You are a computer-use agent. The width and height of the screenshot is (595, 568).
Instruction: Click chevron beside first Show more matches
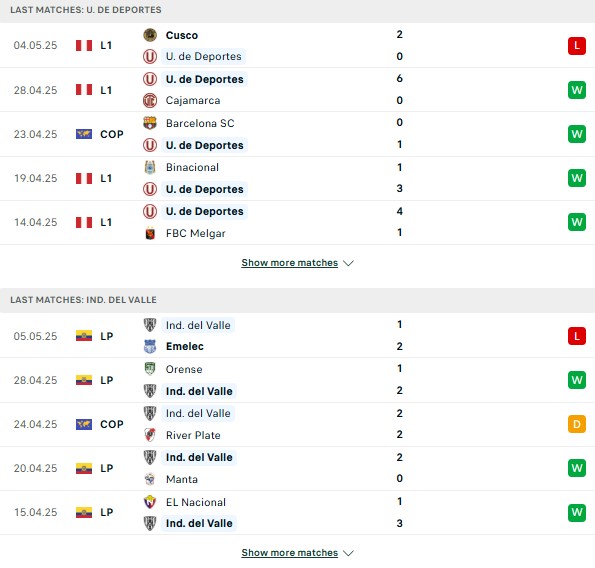[348, 263]
